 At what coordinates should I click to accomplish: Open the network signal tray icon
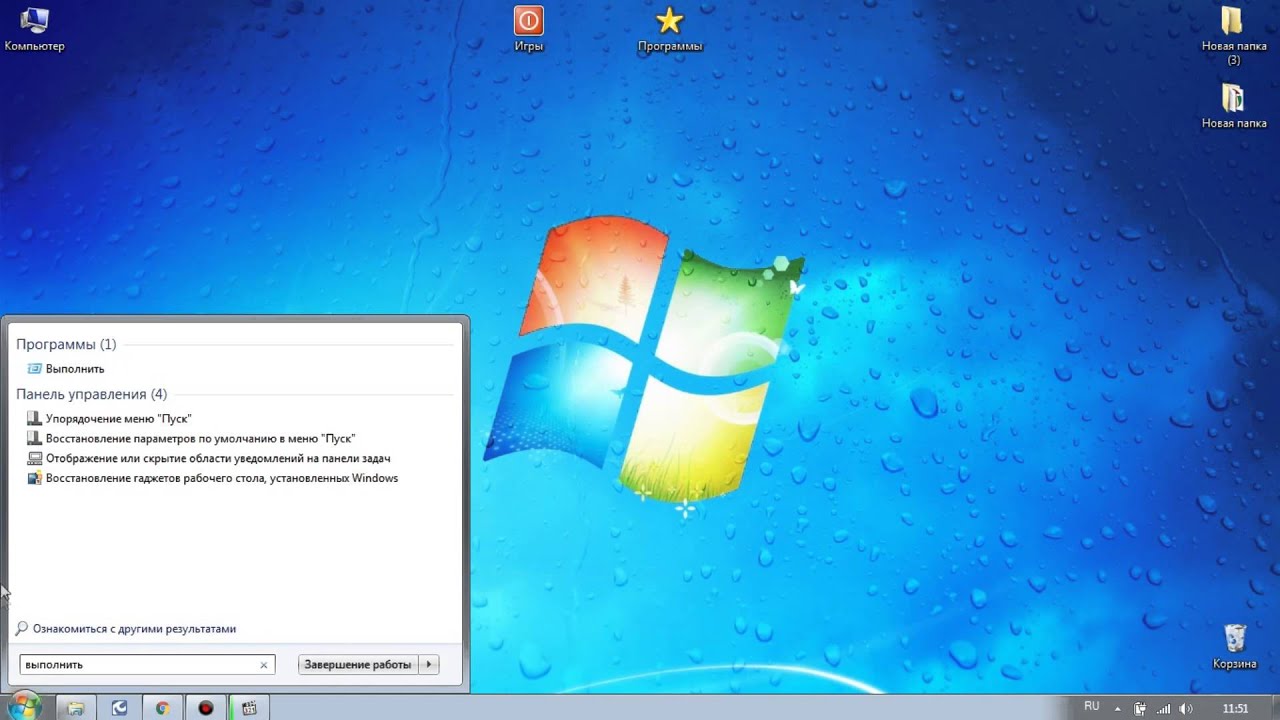1163,708
